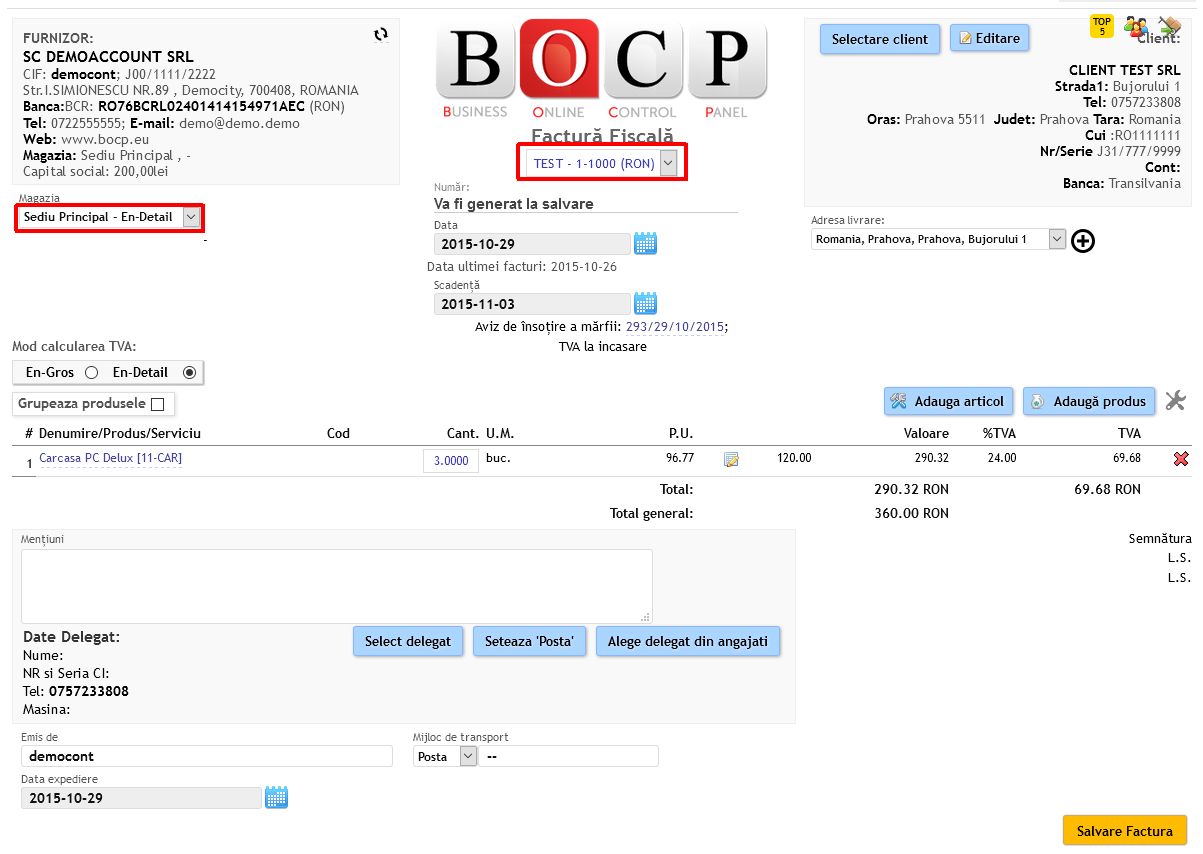This screenshot has width=1203, height=854.
Task: Open the Mijloc de transport Posta dropdown
Action: tap(468, 757)
